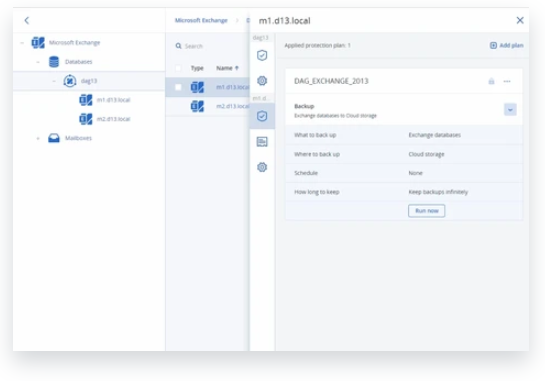Open dag13 gear settings icon
This screenshot has height=381, width=545.
click(x=262, y=81)
